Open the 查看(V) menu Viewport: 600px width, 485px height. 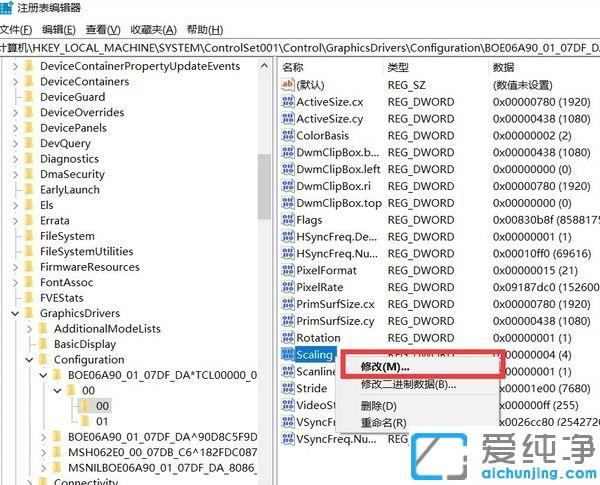click(x=103, y=30)
